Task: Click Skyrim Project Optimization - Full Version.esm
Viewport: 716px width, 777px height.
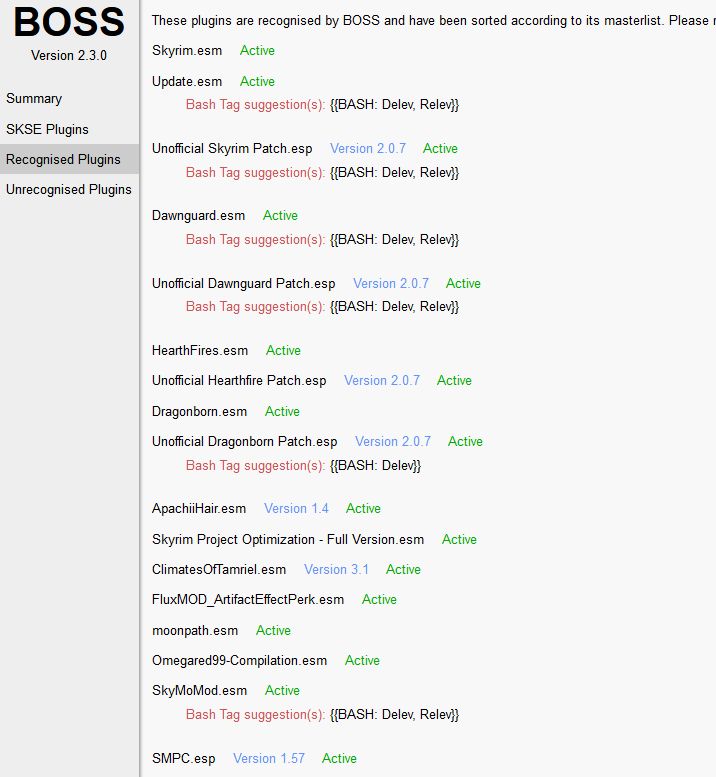Action: pos(288,539)
